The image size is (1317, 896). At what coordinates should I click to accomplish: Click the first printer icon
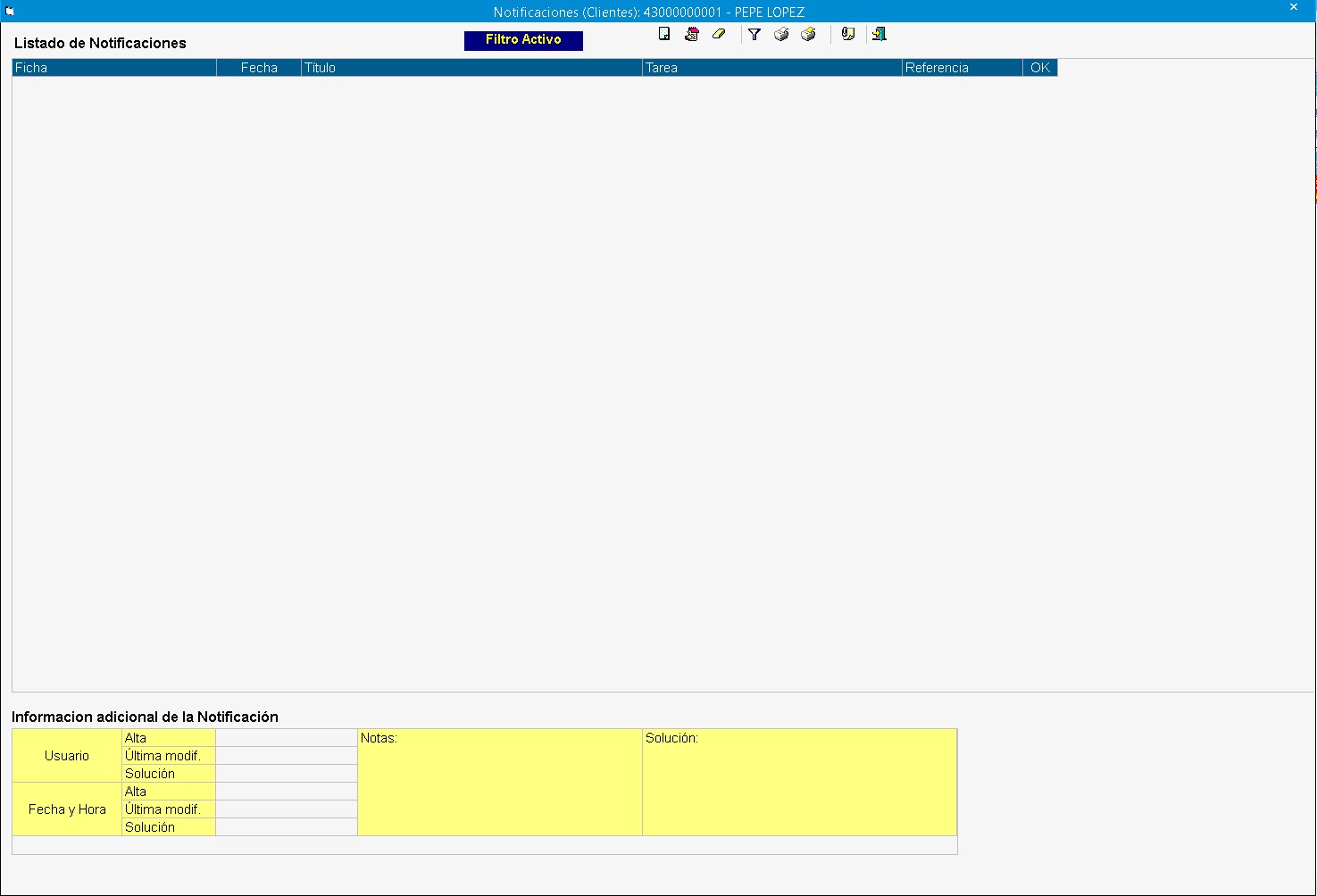781,34
